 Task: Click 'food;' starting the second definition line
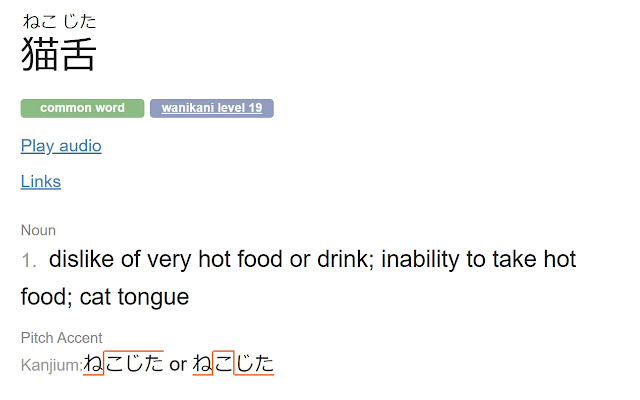click(x=47, y=297)
